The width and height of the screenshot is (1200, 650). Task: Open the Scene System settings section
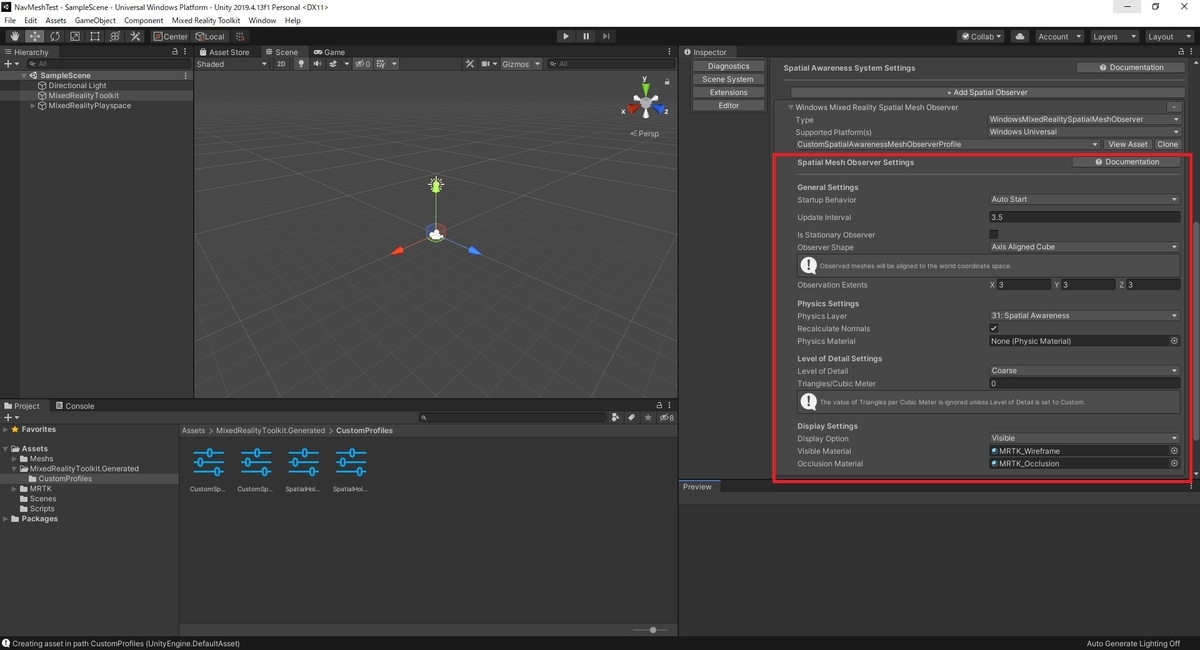pyautogui.click(x=728, y=79)
